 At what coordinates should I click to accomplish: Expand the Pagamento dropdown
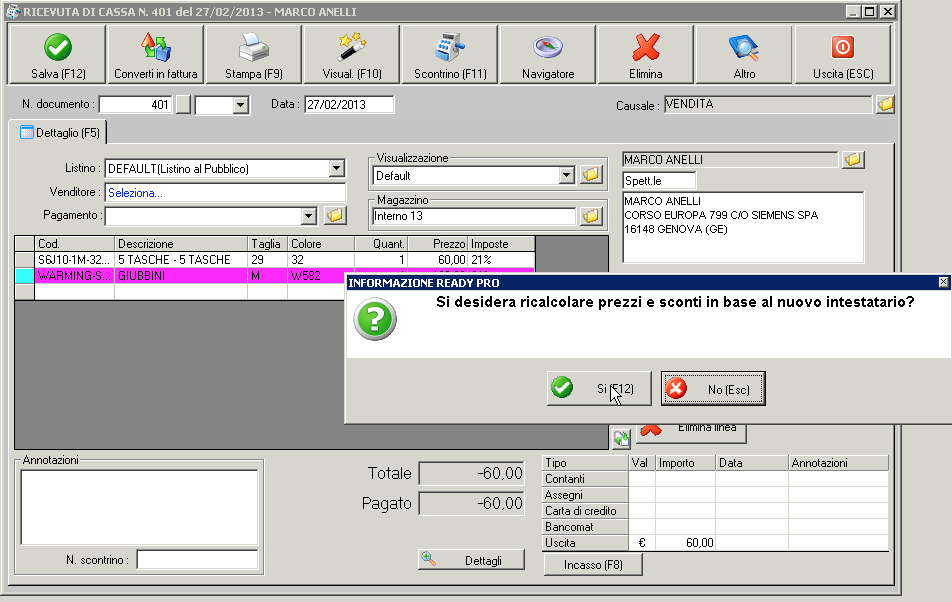click(308, 215)
